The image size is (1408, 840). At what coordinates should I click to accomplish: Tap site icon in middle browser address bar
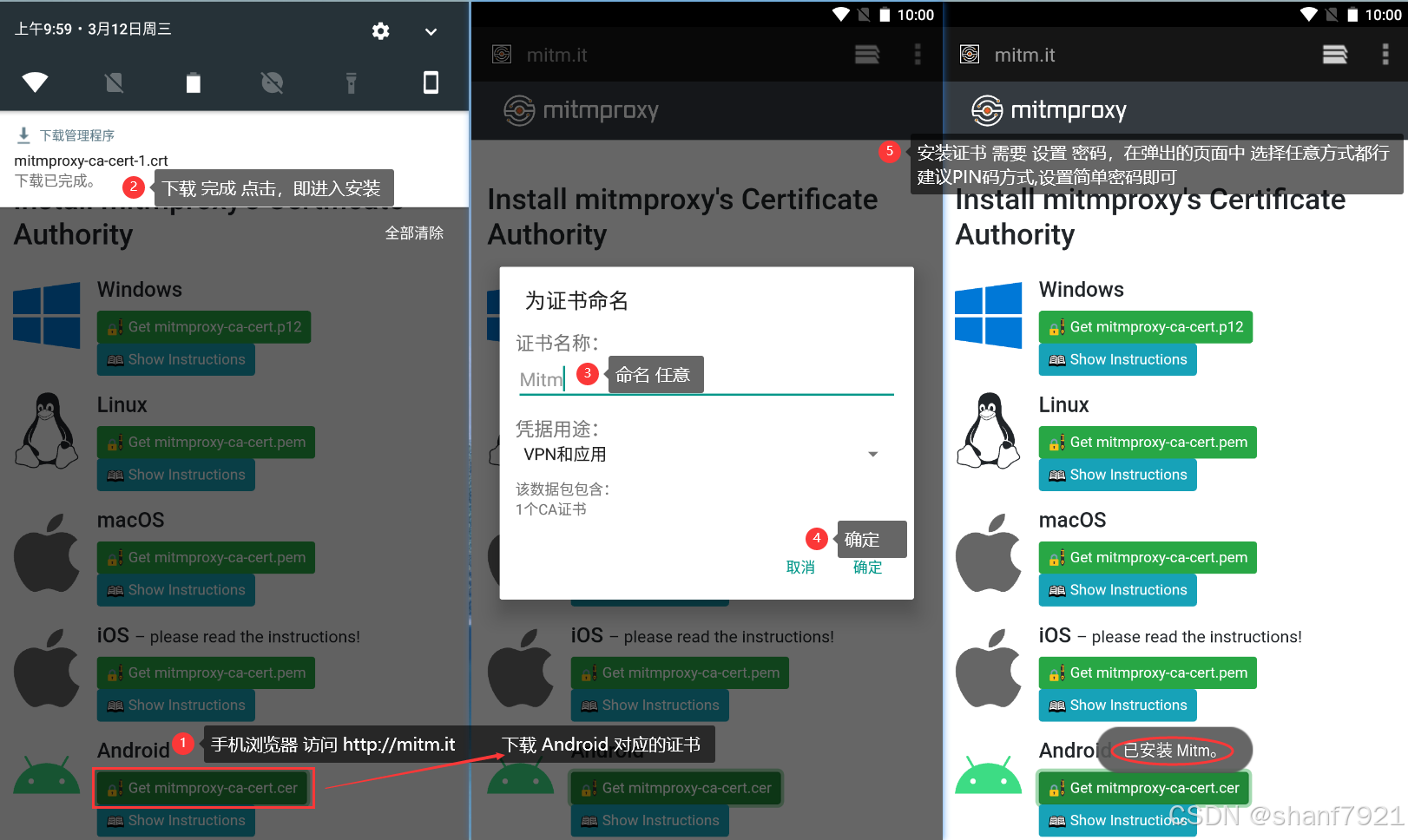(502, 55)
